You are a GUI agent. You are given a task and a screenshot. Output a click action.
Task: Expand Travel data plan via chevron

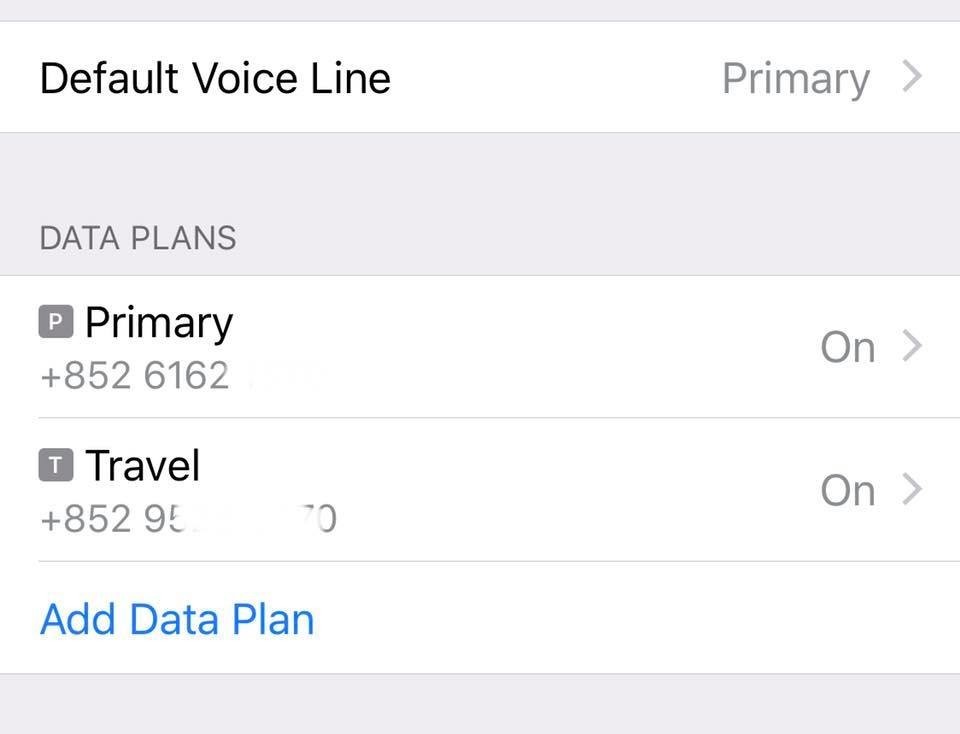point(912,490)
